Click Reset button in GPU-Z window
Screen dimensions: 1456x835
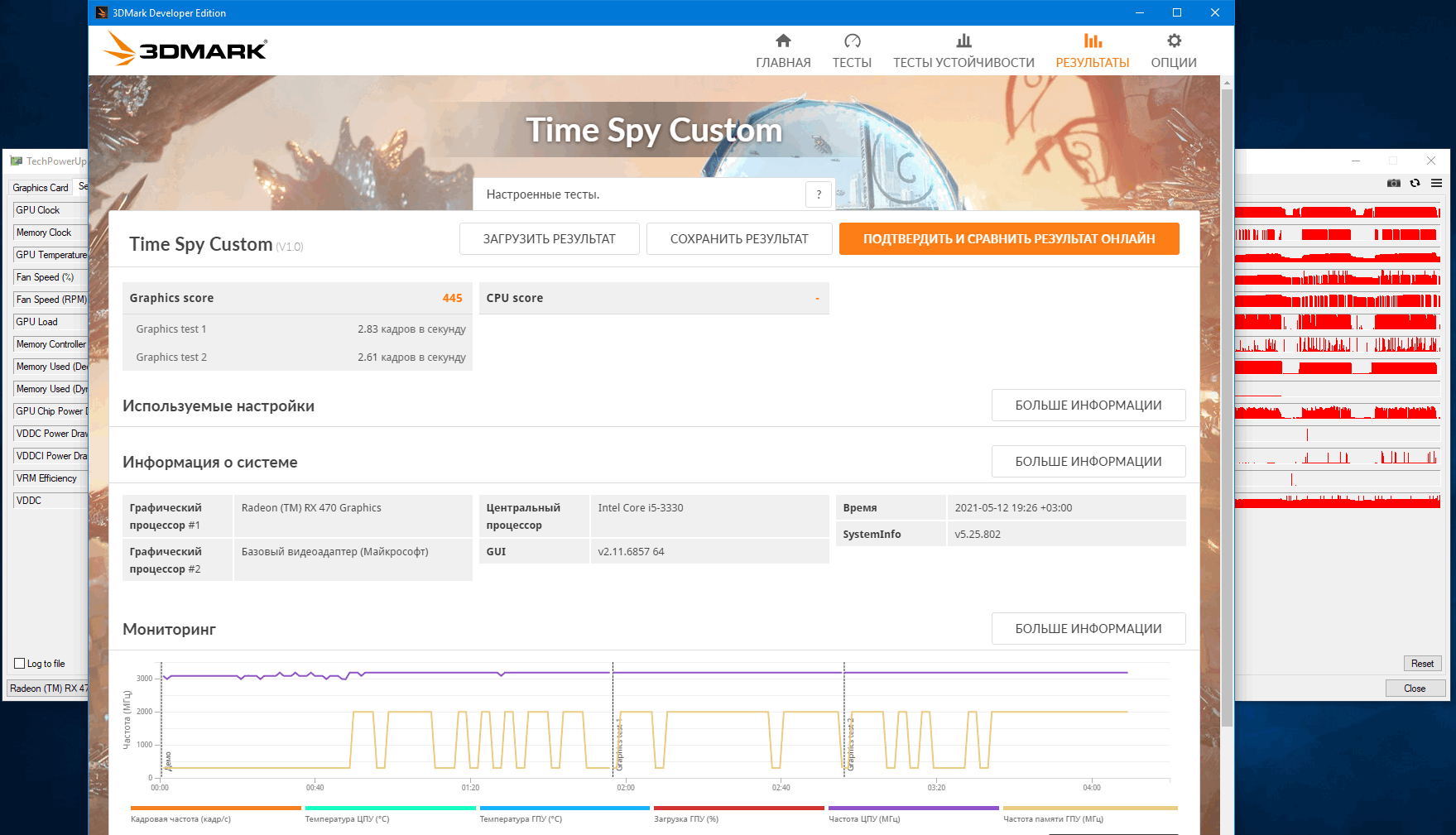pos(1422,664)
